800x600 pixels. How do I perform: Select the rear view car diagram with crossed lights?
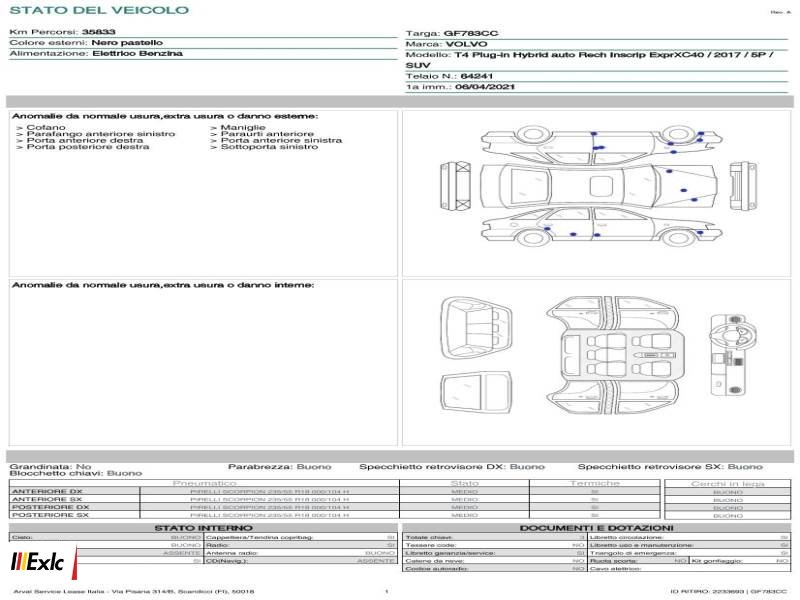(456, 186)
